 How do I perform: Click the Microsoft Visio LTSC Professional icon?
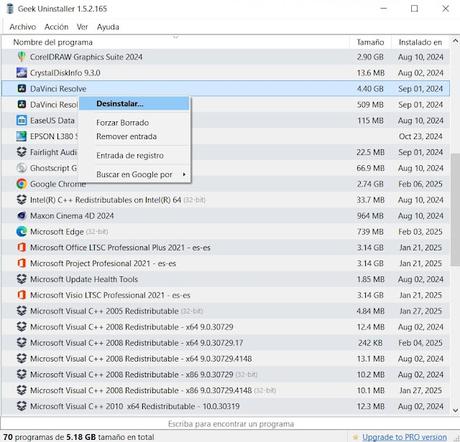(x=22, y=295)
